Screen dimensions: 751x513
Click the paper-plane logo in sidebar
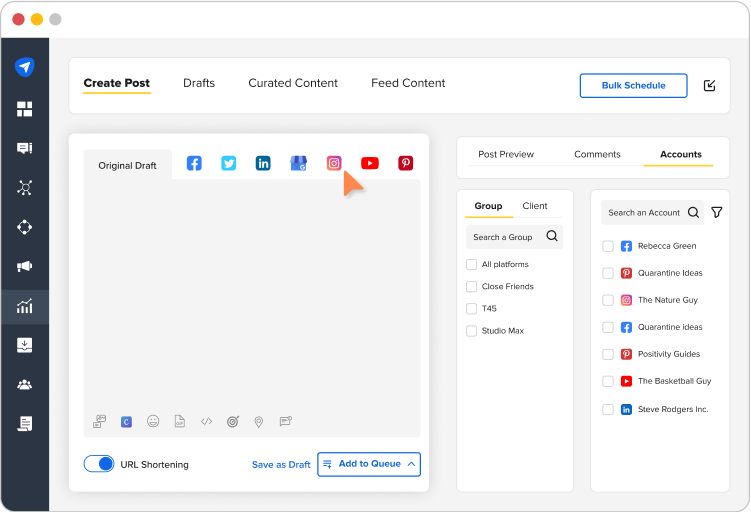[x=24, y=67]
